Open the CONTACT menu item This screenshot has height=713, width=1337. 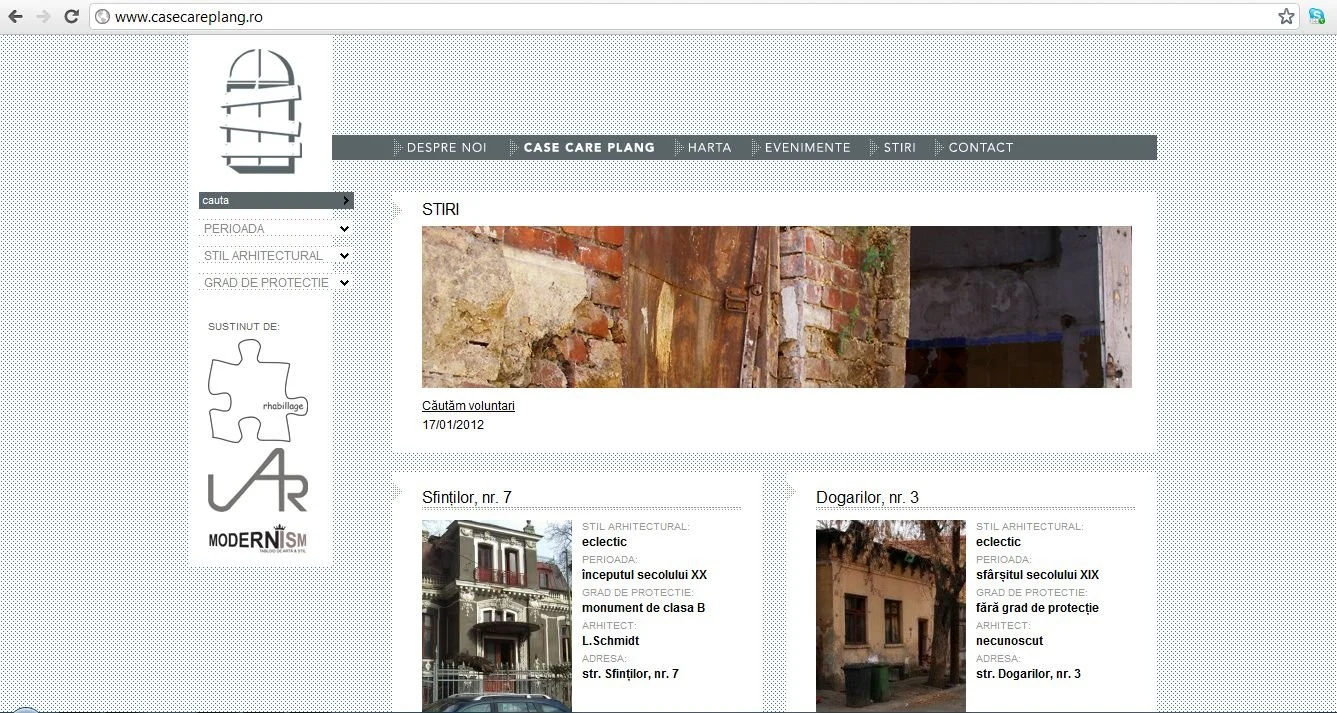(x=980, y=148)
